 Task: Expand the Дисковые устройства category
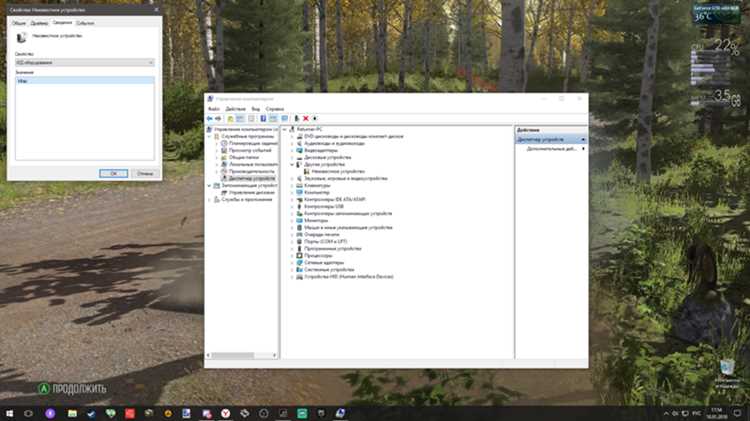coord(292,157)
